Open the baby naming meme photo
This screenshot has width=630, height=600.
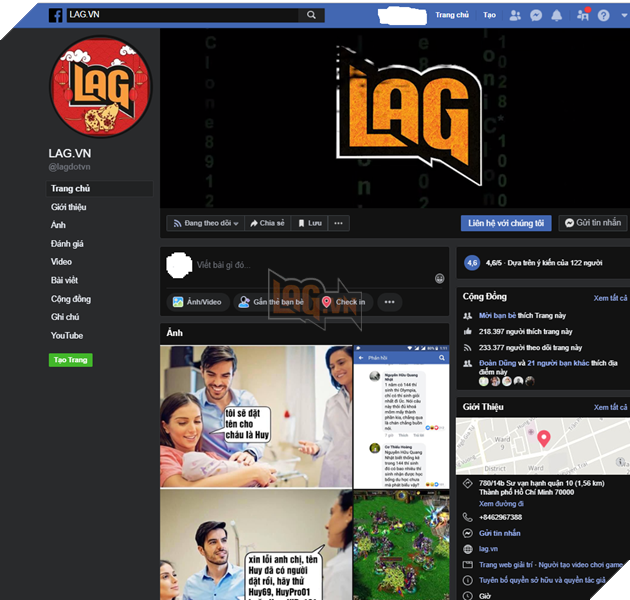256,416
